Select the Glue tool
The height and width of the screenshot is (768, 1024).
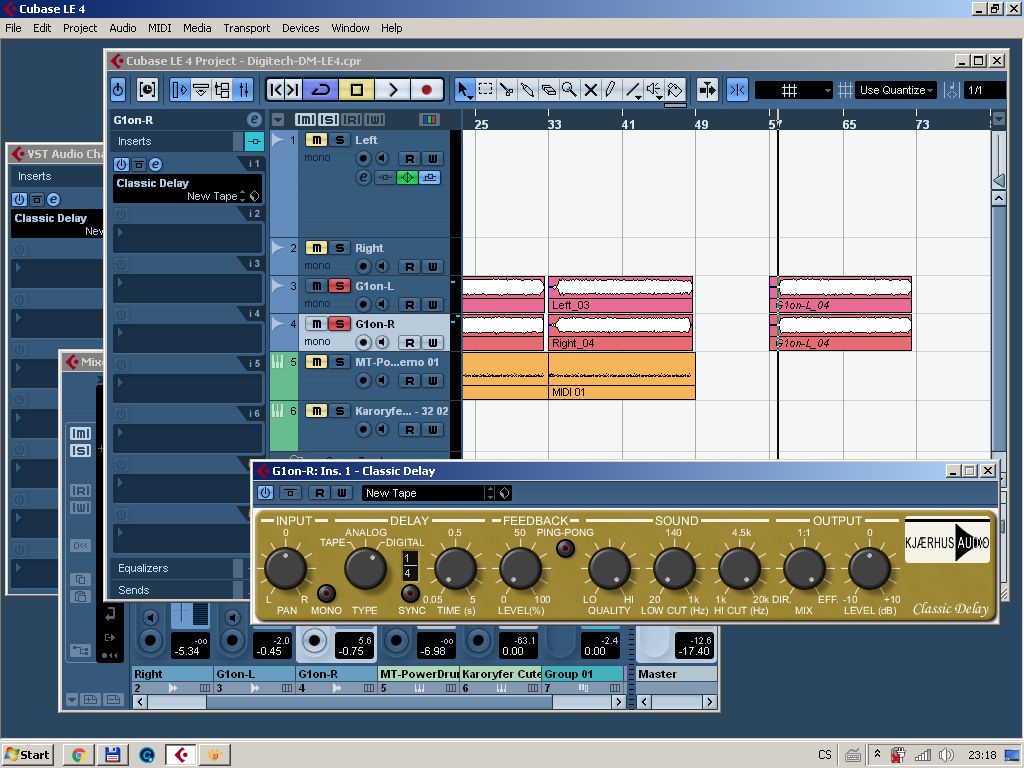click(x=527, y=90)
